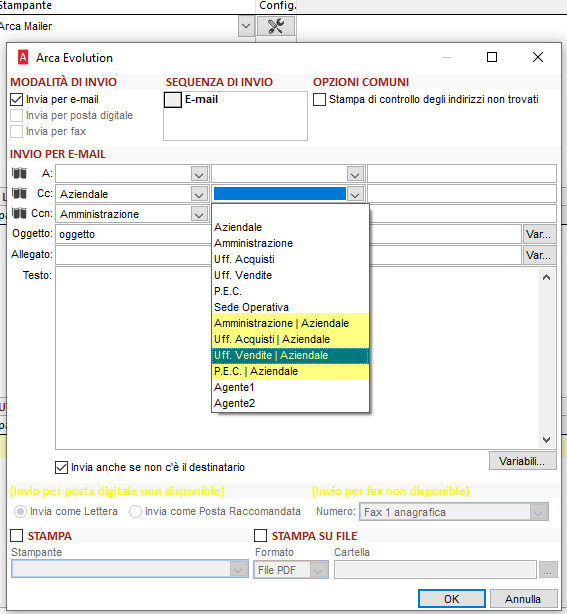
Task: Open the Ccn: Amministrazione dropdown
Action: coord(199,214)
